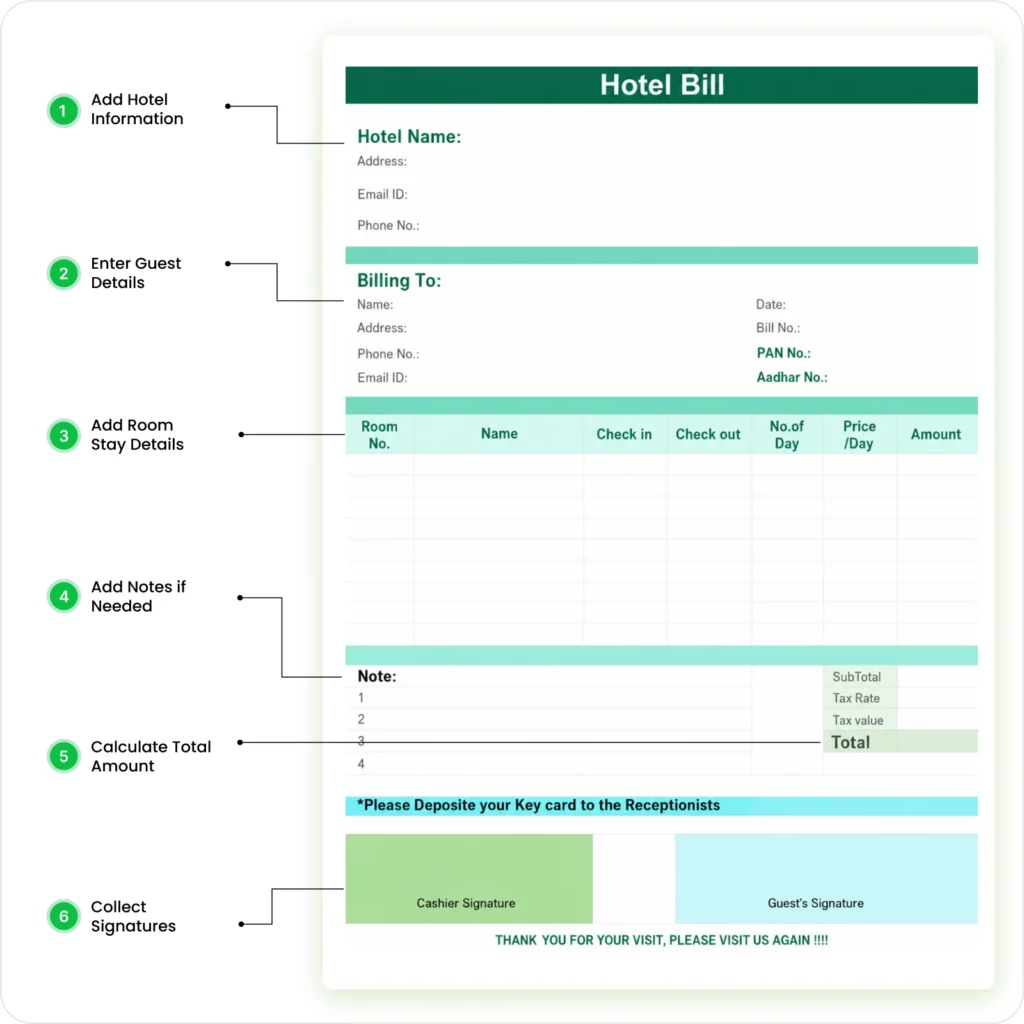The image size is (1024, 1024).
Task: Select the Add Room Stay Details step label
Action: tap(137, 435)
